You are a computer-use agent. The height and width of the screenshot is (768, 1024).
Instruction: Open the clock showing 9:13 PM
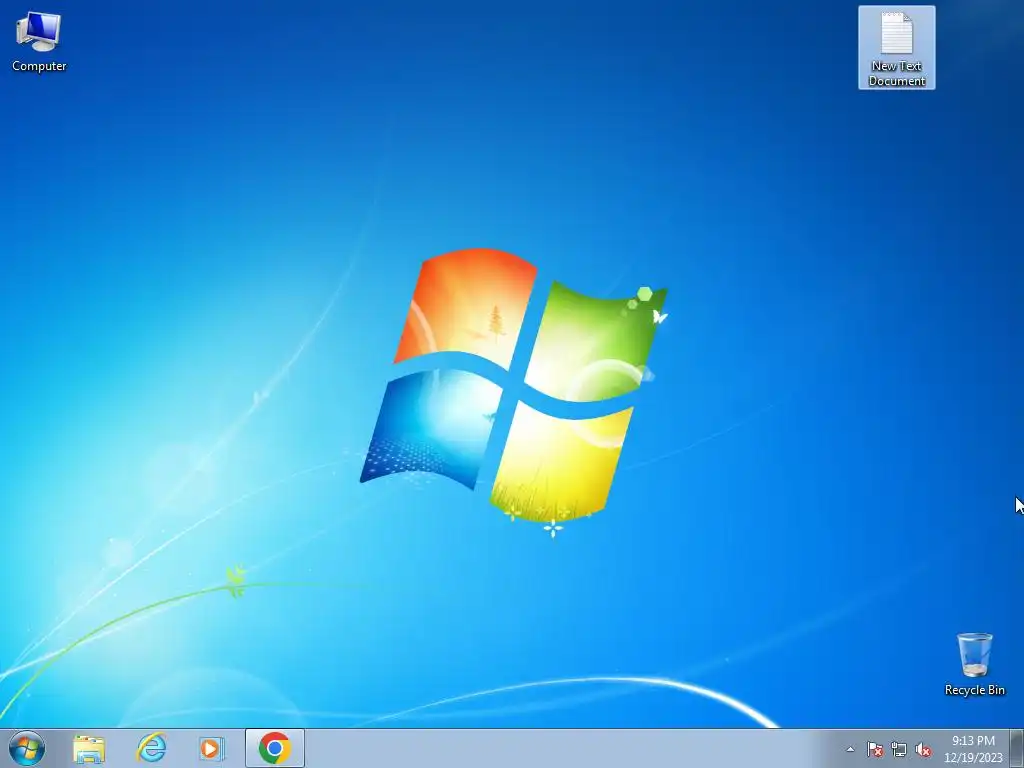click(973, 749)
